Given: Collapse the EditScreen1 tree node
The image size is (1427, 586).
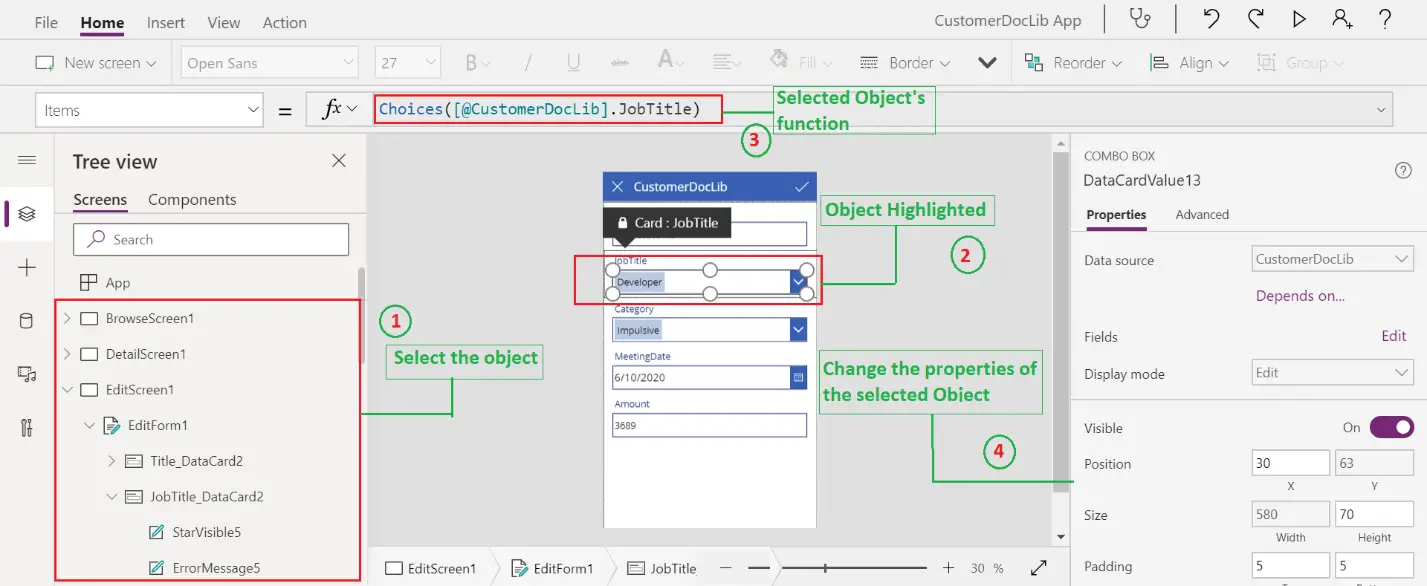Looking at the screenshot, I should [x=67, y=390].
